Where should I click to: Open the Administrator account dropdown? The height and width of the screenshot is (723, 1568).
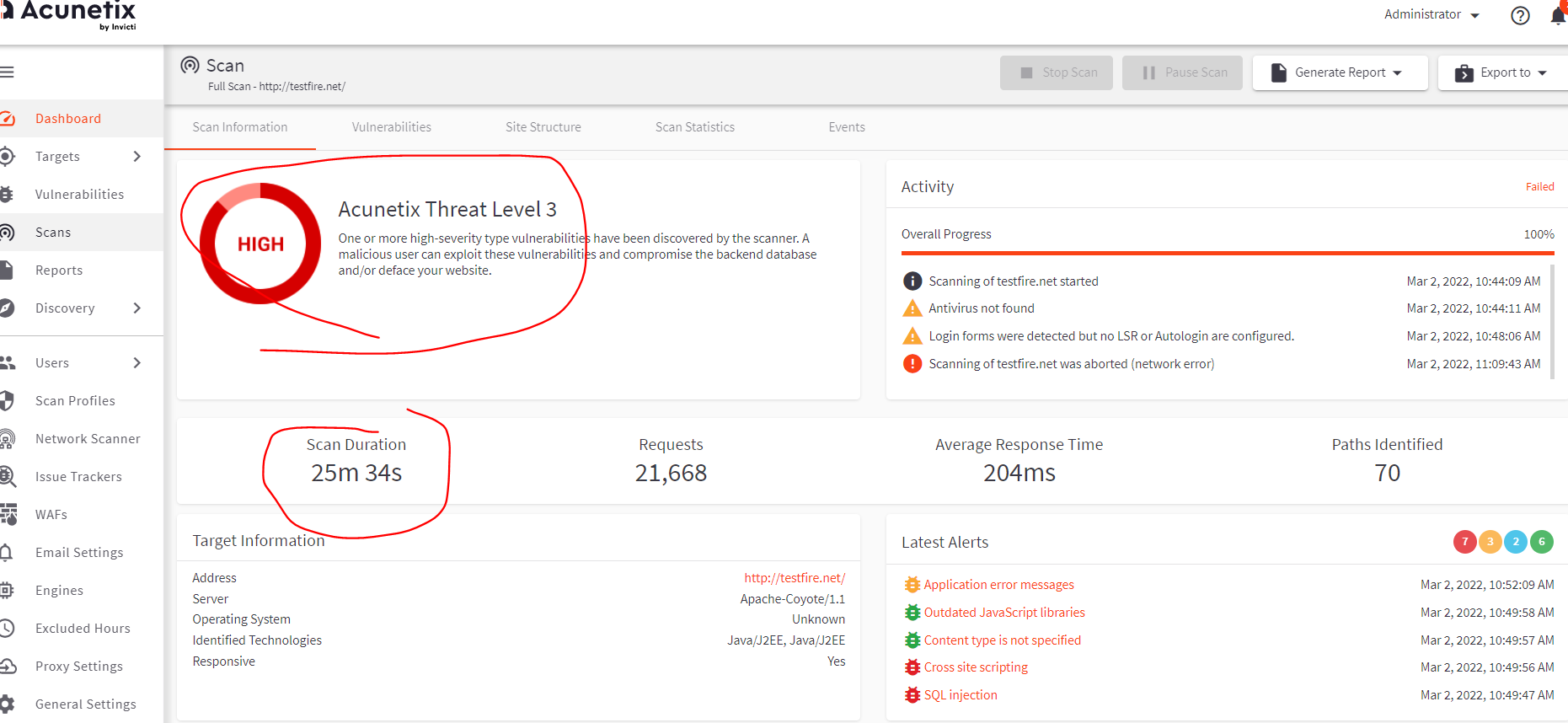coord(1432,14)
